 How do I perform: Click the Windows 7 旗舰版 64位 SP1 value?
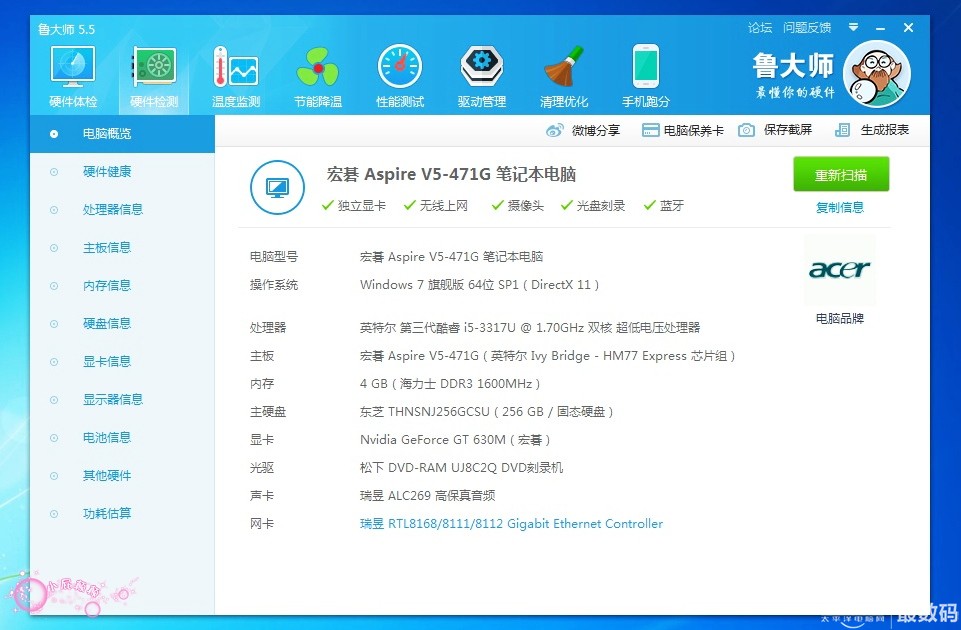[479, 284]
